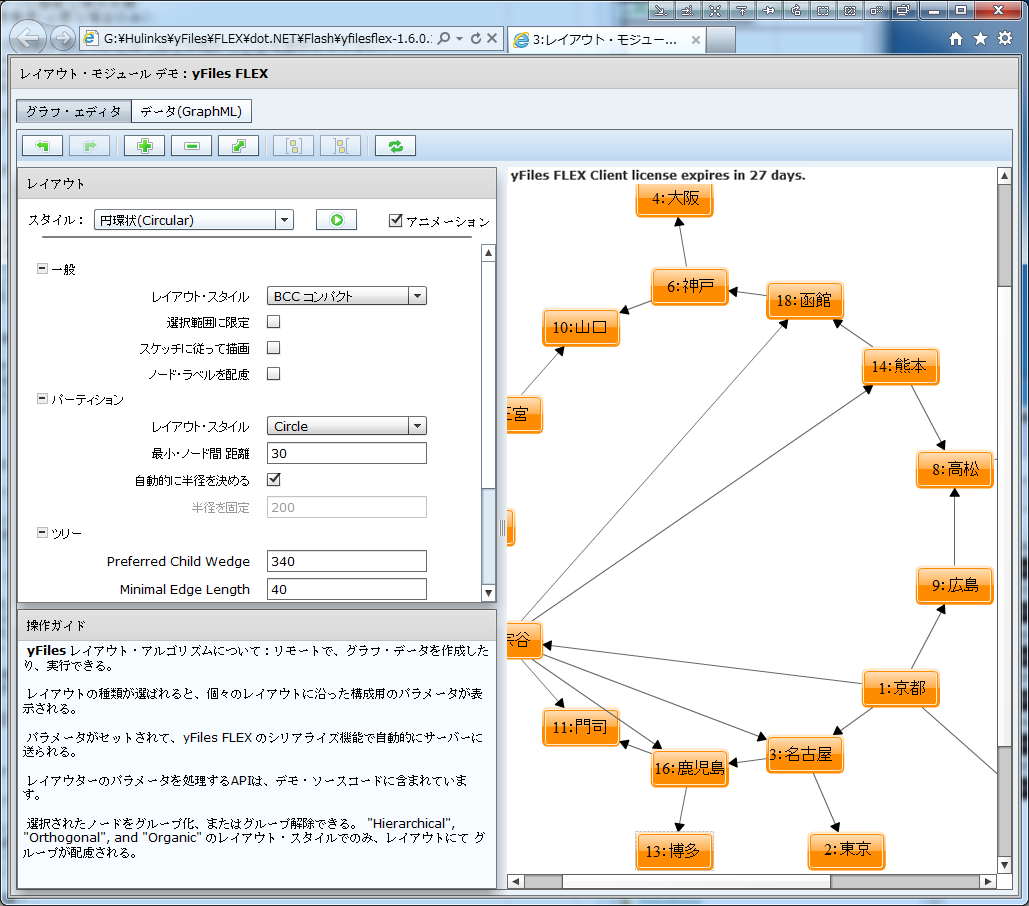Zoom in with the green plus button

pyautogui.click(x=144, y=146)
